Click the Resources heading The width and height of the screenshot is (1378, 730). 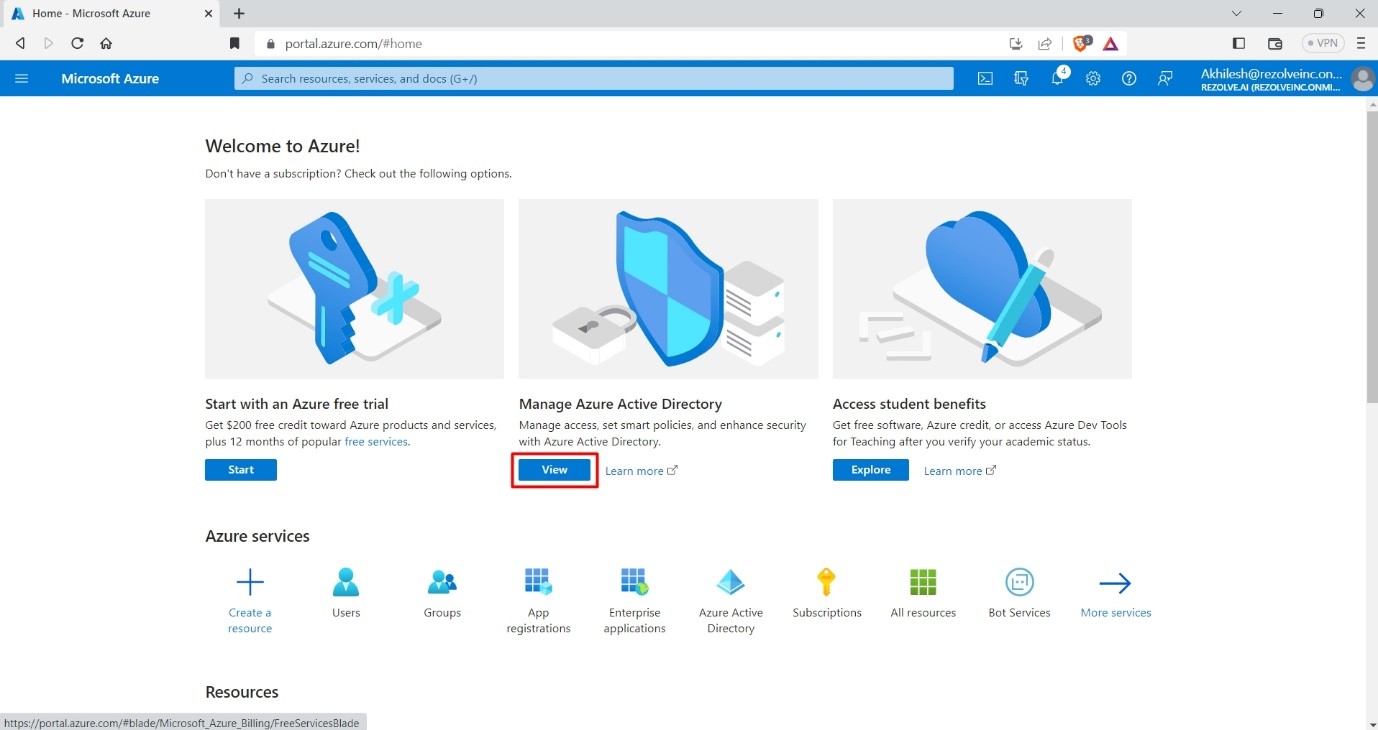tap(242, 692)
